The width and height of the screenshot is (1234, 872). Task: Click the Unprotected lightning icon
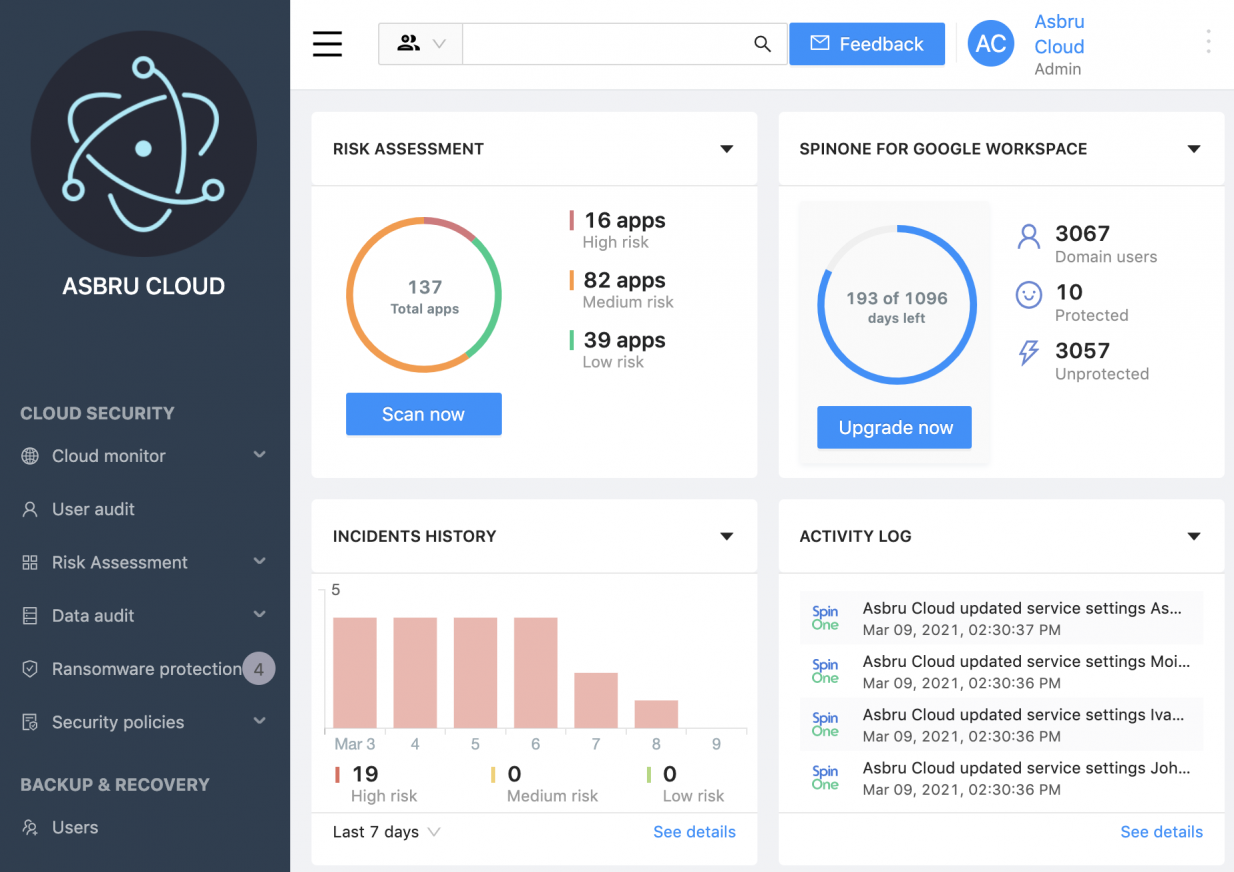click(x=1029, y=353)
